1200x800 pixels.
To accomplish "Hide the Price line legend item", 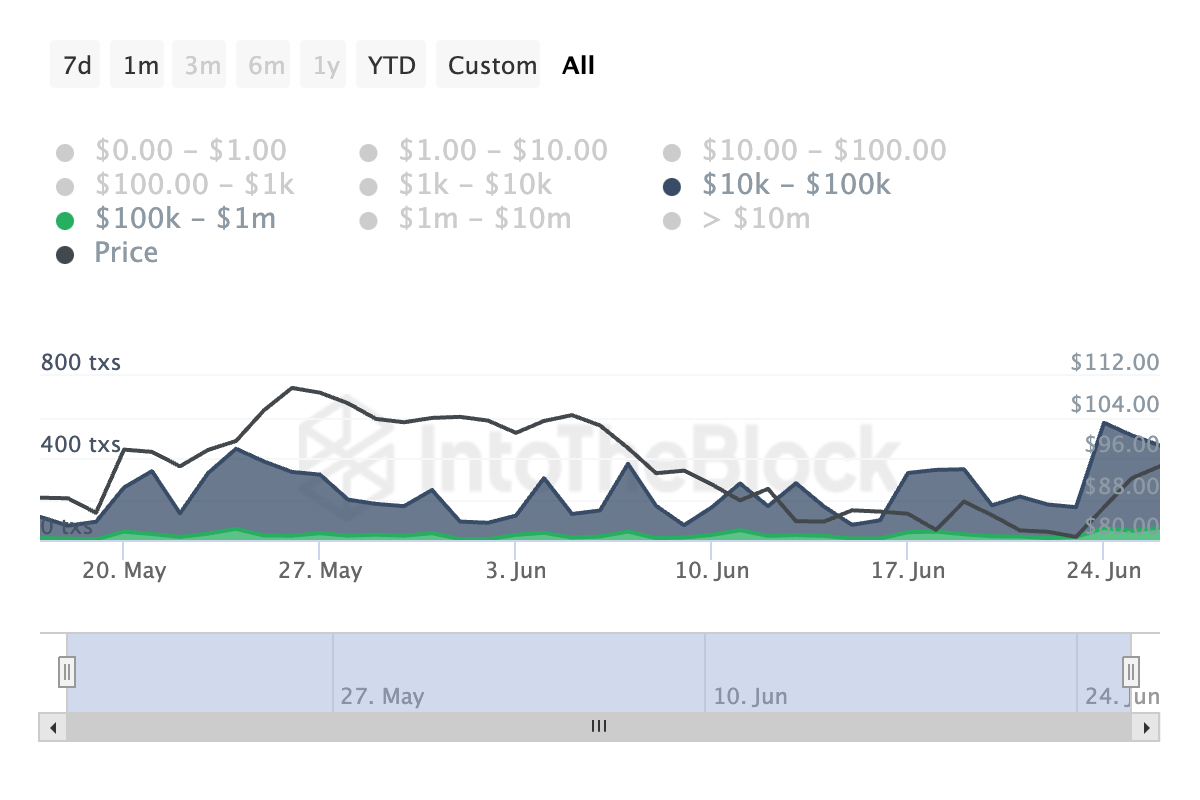I will pos(65,255).
